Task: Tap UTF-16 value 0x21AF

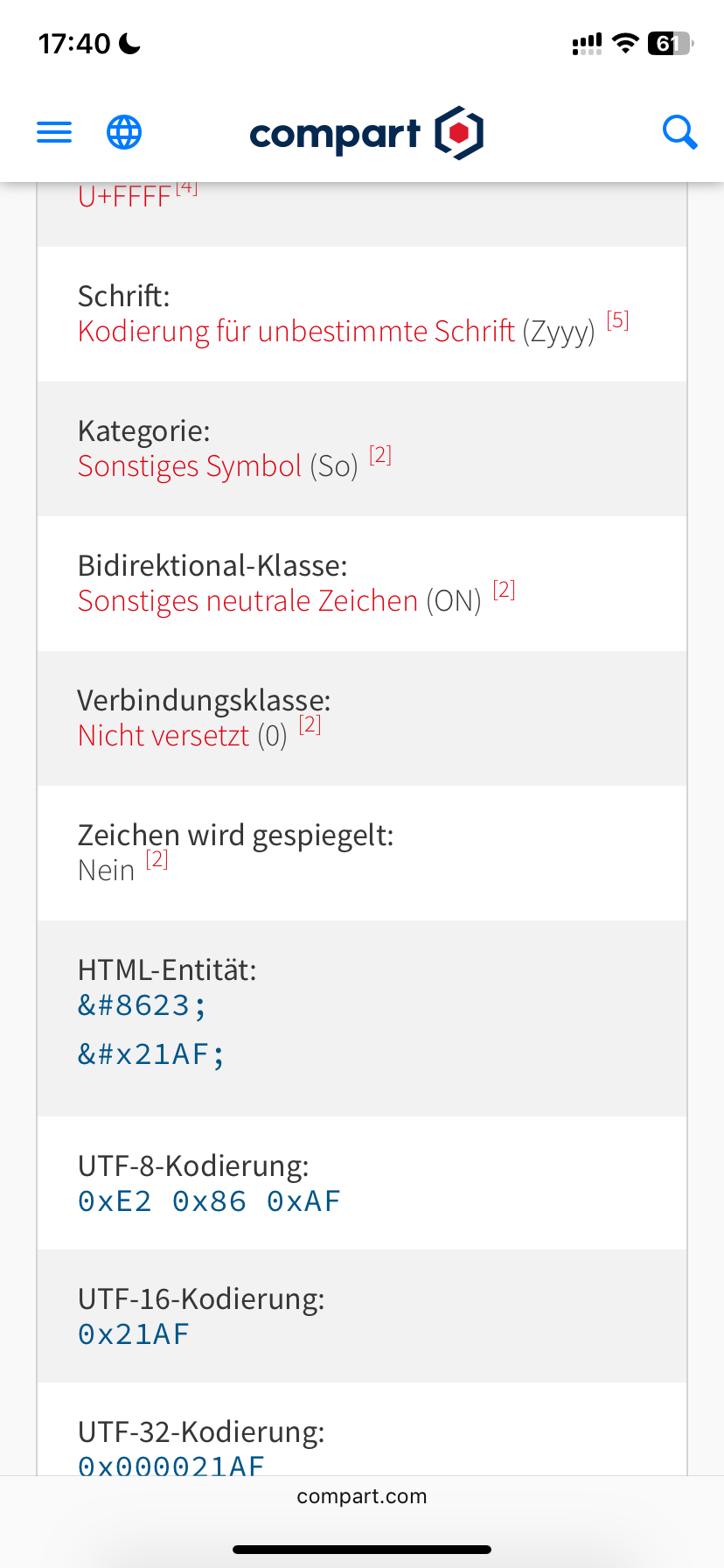Action: point(134,1334)
